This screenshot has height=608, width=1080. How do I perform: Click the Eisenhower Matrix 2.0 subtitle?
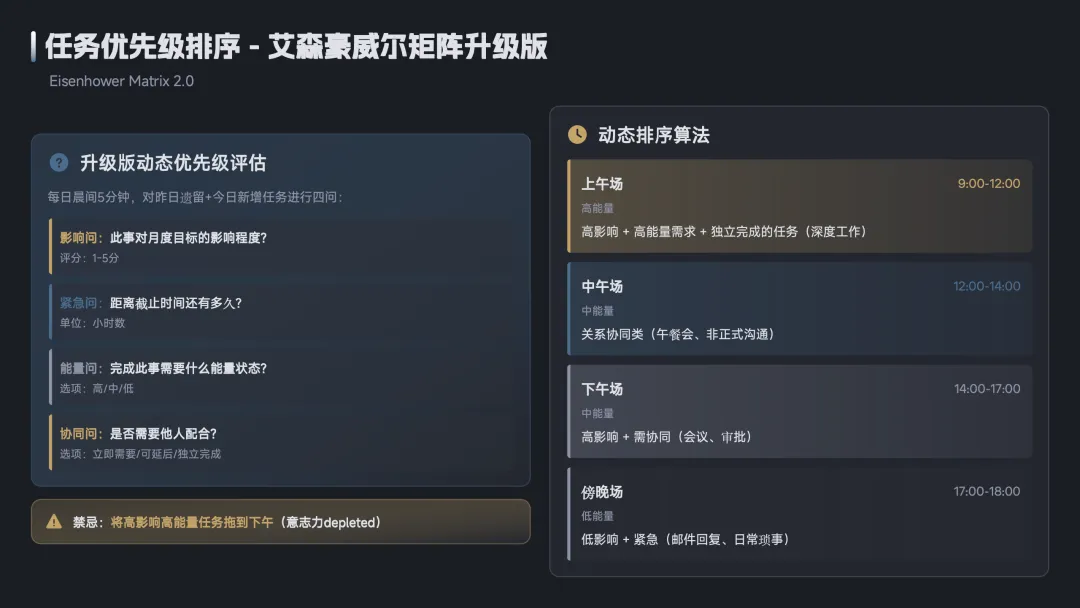(121, 81)
